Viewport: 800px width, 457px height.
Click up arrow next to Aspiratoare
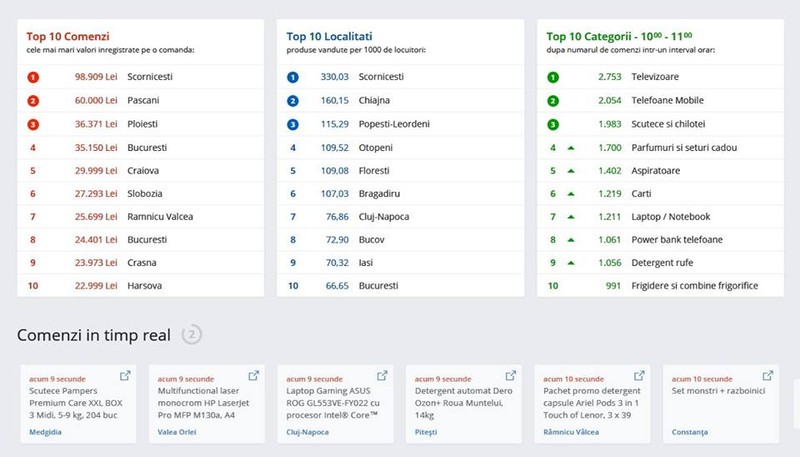571,171
